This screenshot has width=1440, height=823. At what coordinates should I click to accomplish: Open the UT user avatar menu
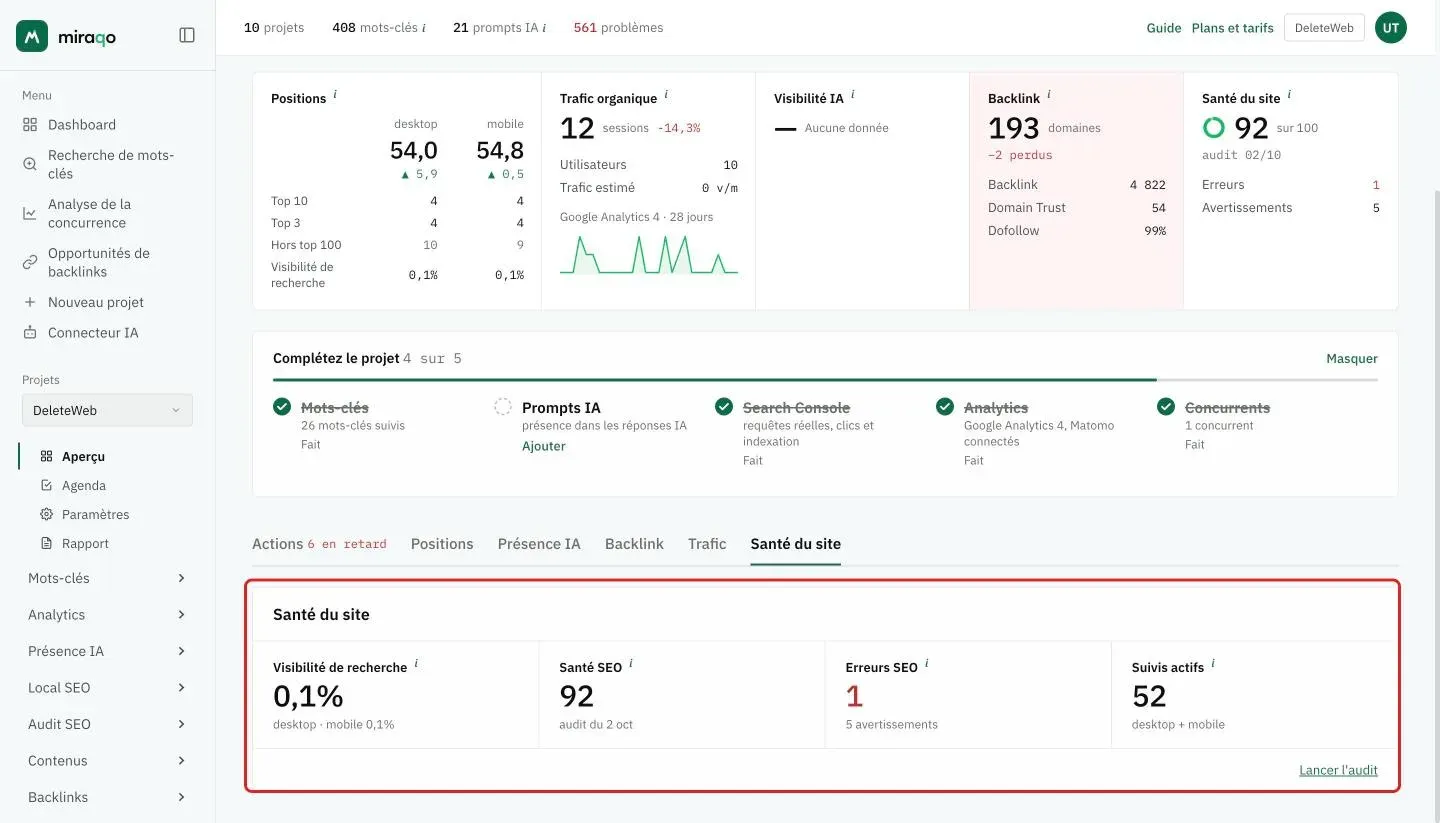[x=1390, y=28]
